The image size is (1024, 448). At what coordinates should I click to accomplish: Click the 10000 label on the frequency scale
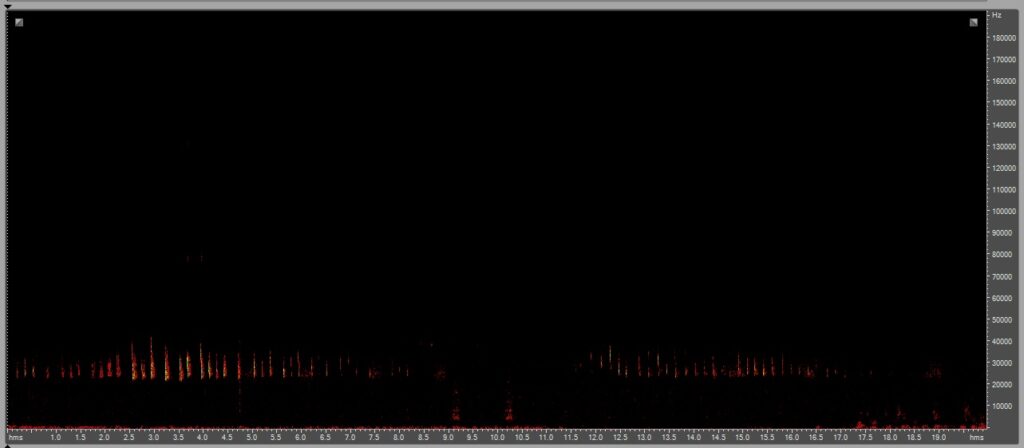click(1004, 408)
